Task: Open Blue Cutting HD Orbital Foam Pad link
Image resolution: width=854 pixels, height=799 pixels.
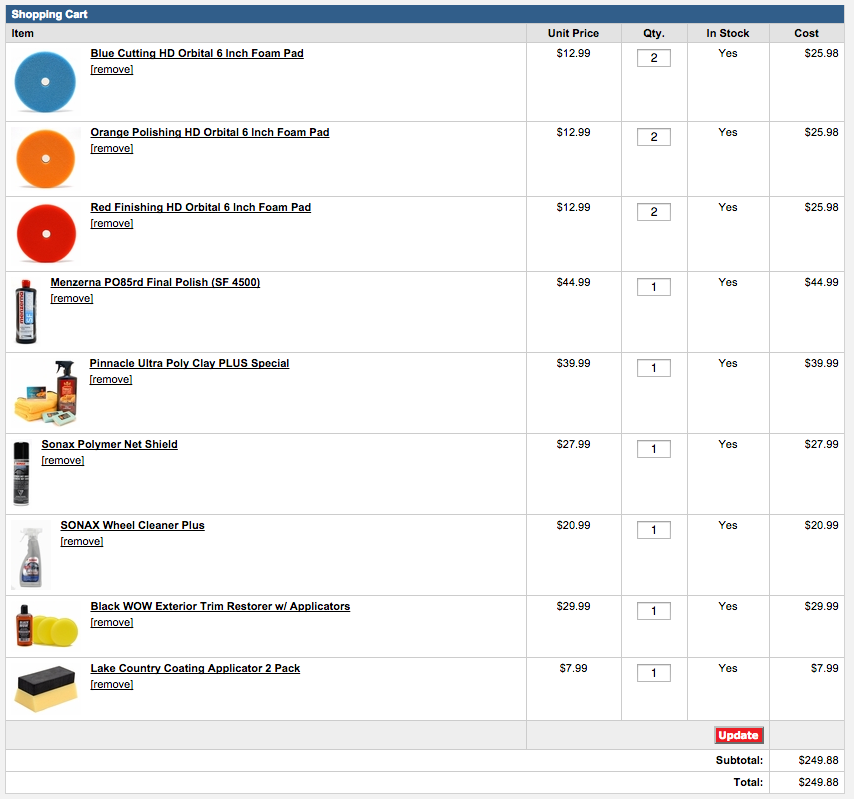Action: pos(197,53)
